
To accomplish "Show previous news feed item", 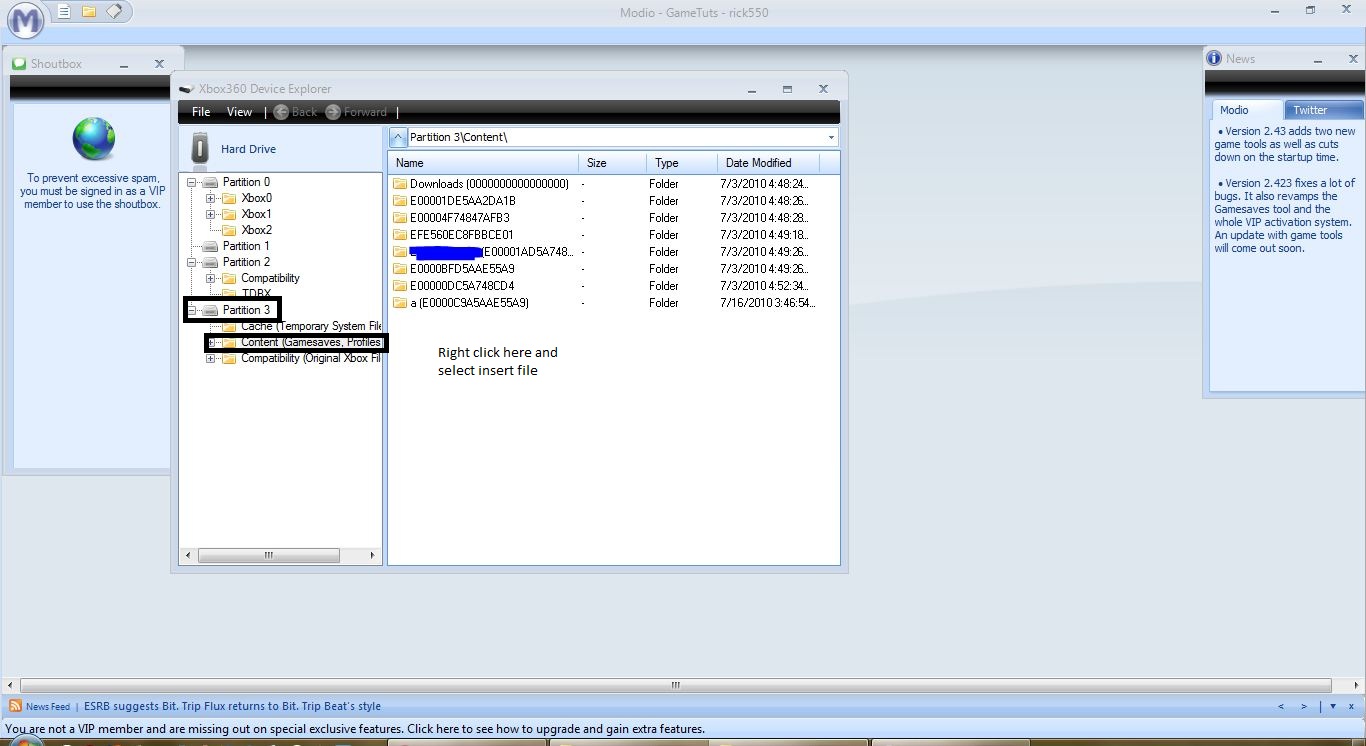I will coord(1281,706).
